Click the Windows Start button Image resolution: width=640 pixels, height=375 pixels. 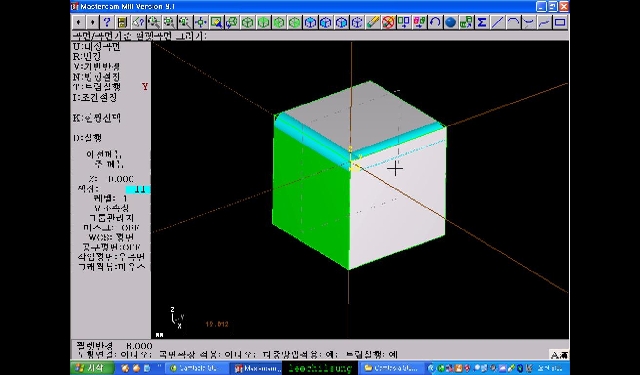click(90, 368)
